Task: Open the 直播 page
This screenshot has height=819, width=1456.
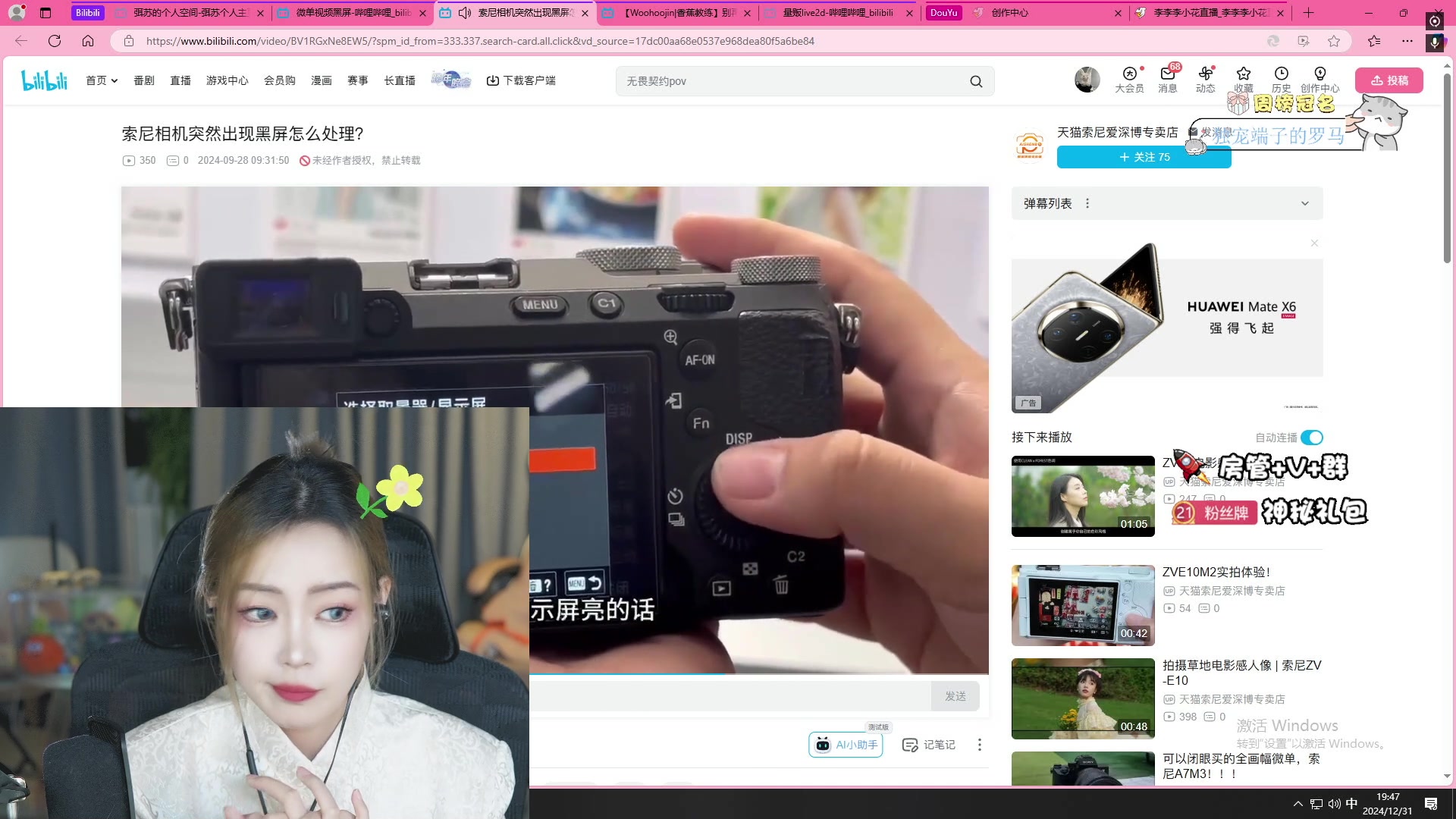Action: coord(180,80)
